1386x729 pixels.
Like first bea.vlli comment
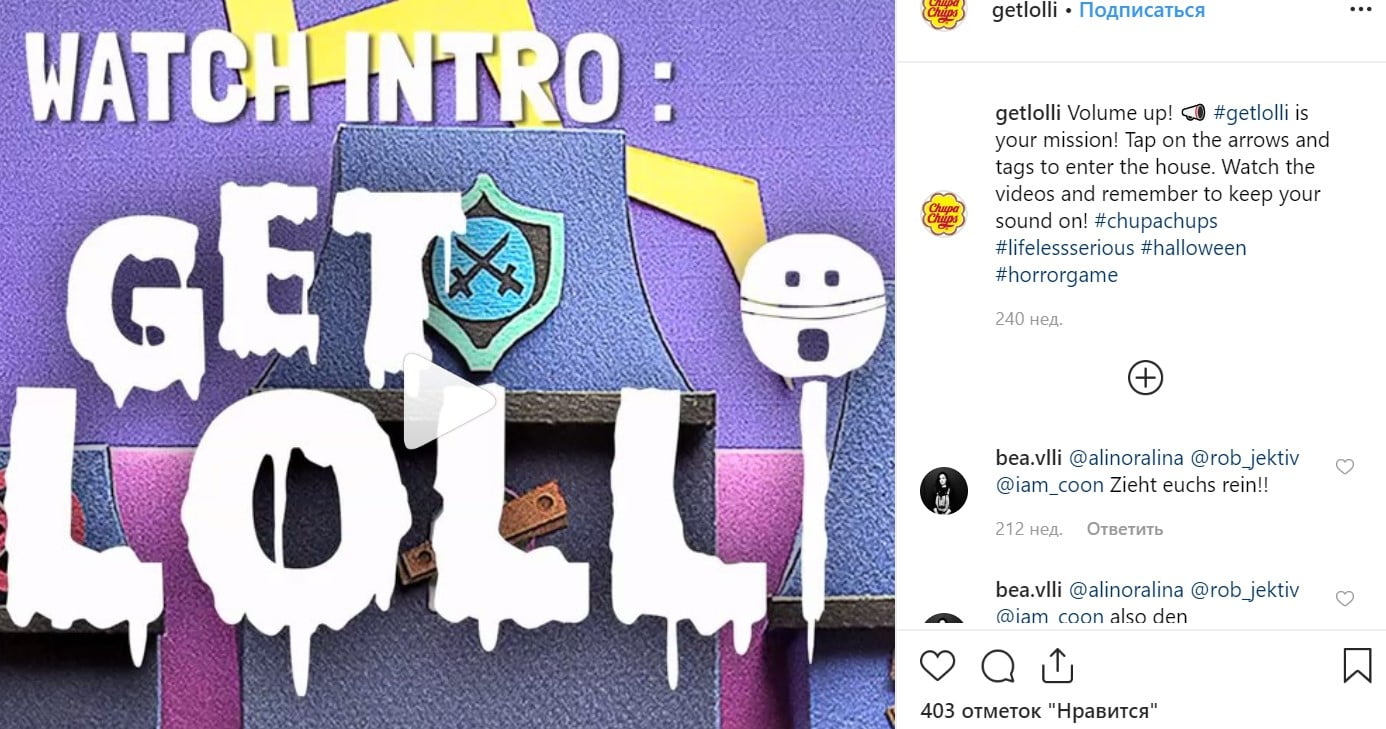[1345, 467]
